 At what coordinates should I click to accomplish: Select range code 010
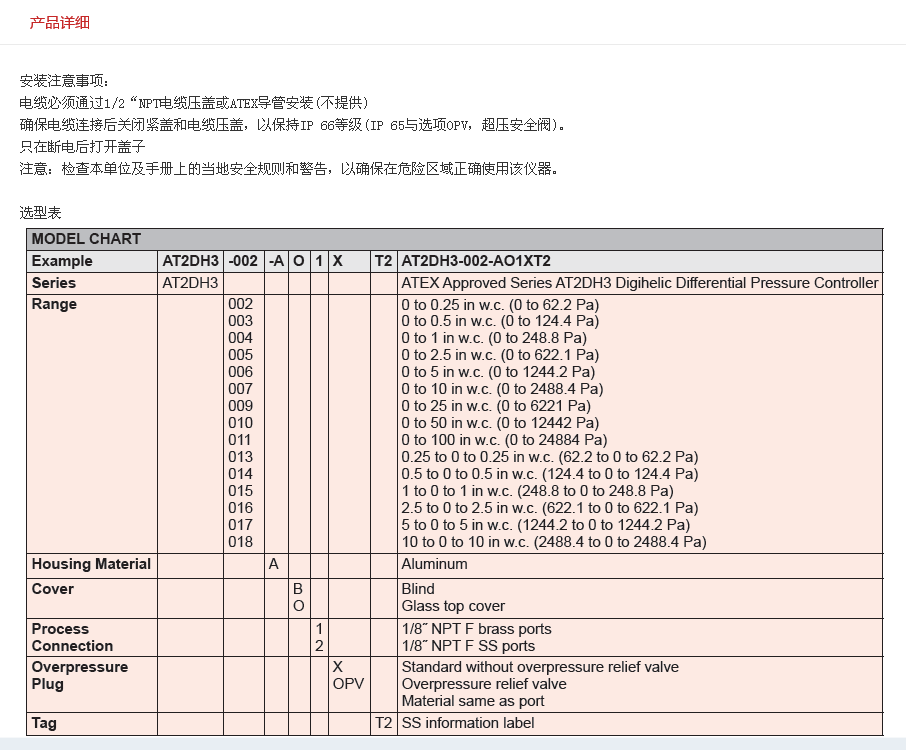[x=240, y=423]
